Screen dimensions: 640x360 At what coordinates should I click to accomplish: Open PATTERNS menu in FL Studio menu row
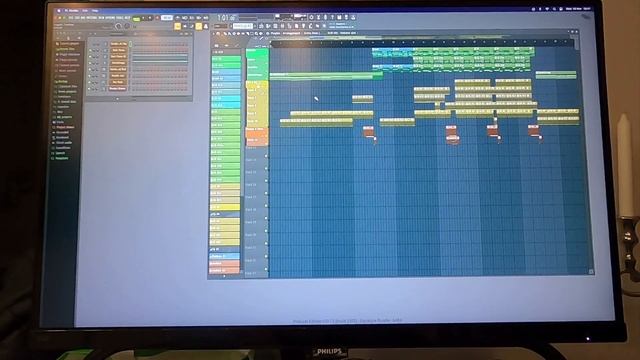coord(92,18)
